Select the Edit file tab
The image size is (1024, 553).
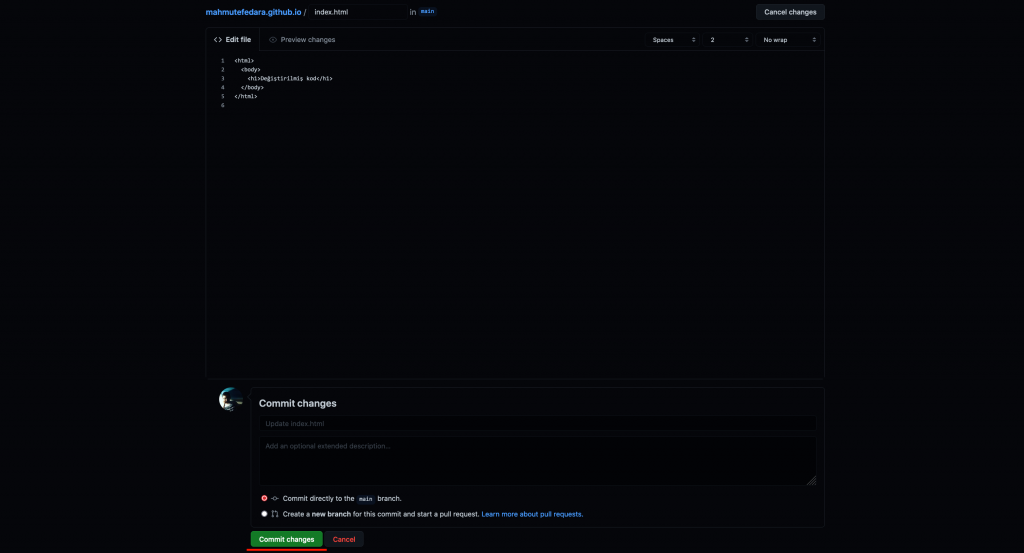point(232,40)
